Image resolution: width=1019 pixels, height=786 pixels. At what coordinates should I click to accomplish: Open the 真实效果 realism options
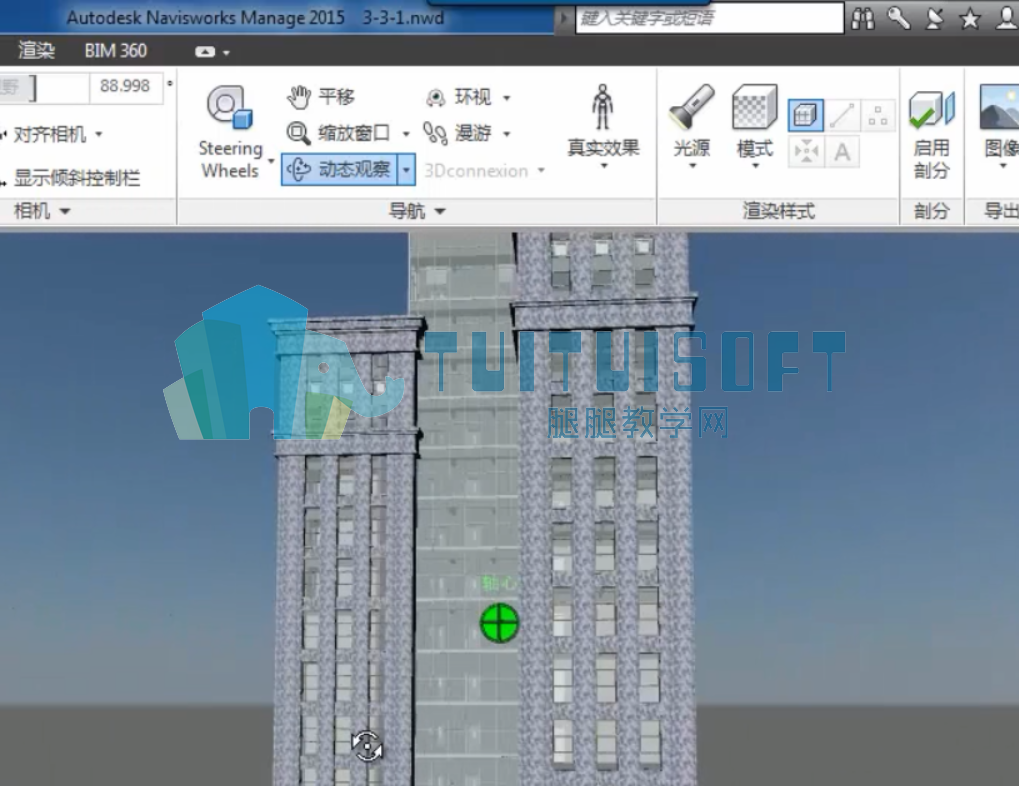(603, 127)
